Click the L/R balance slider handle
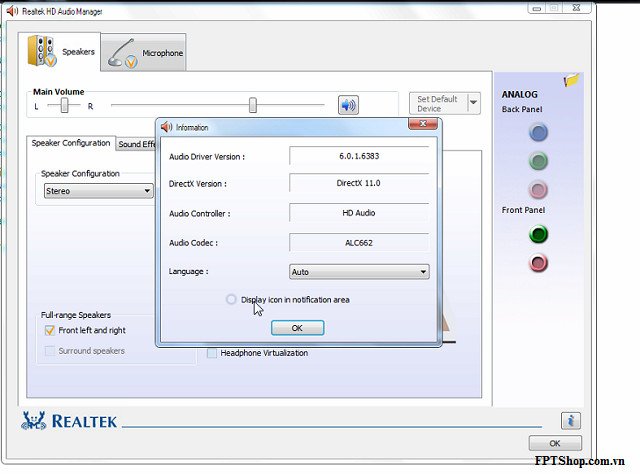Viewport: 640px width, 474px height. [64, 105]
